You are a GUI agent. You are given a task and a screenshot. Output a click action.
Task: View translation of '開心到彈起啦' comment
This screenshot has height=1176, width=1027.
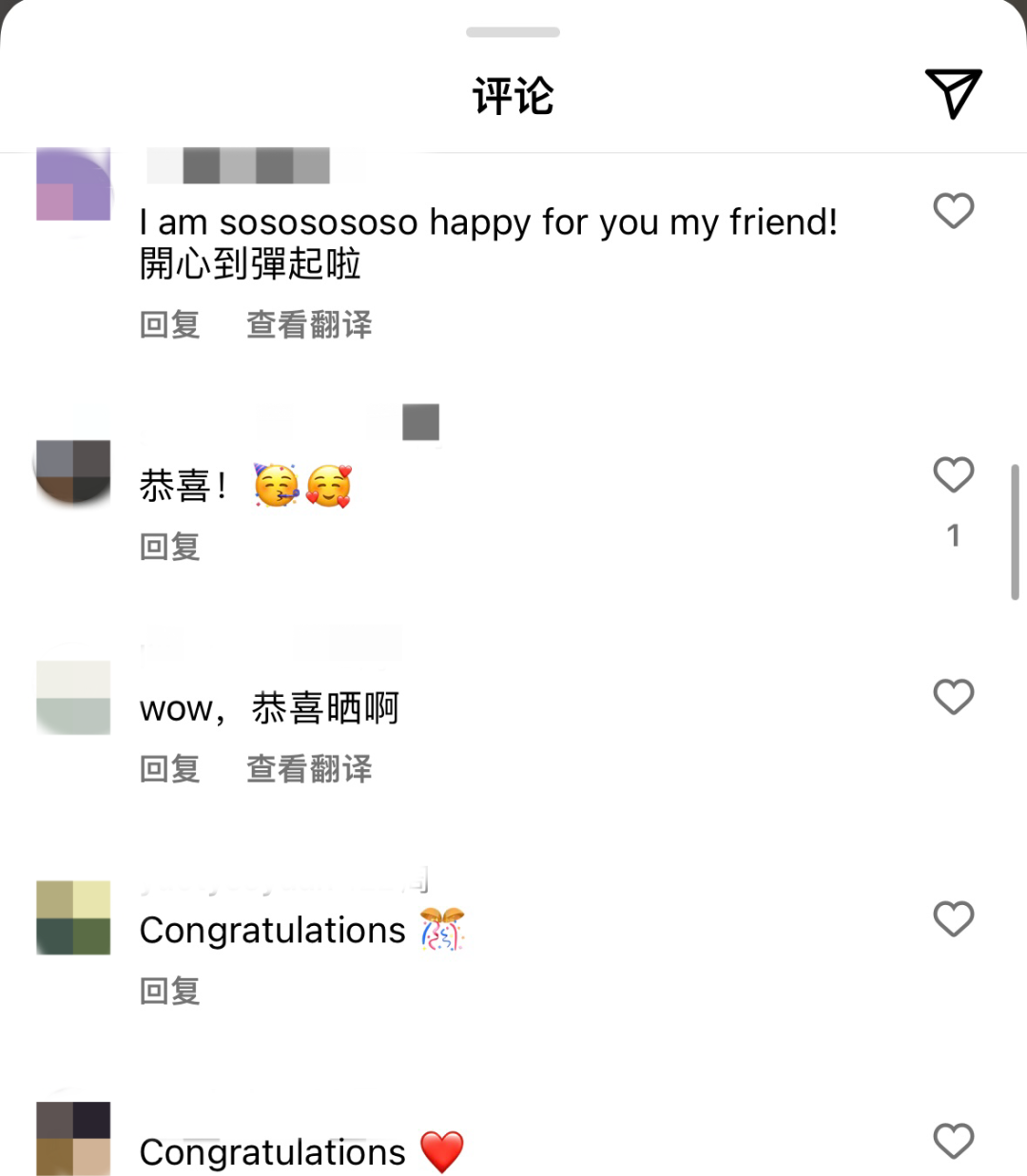coord(309,325)
